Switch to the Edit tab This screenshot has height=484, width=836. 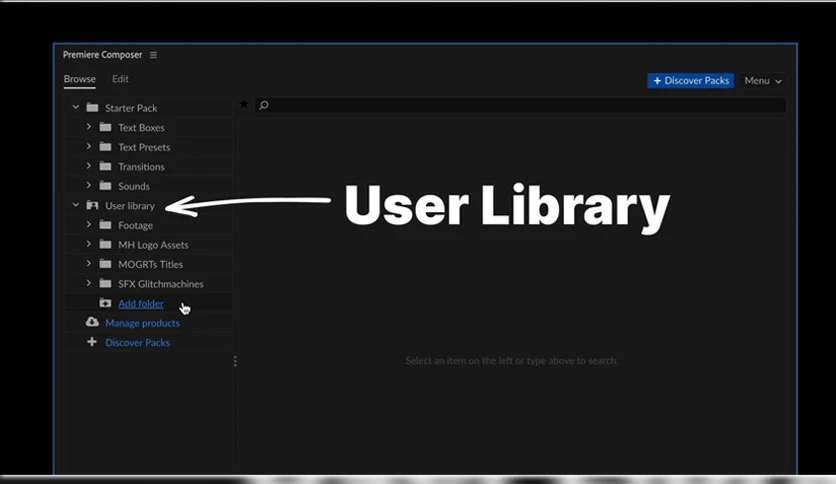(120, 79)
